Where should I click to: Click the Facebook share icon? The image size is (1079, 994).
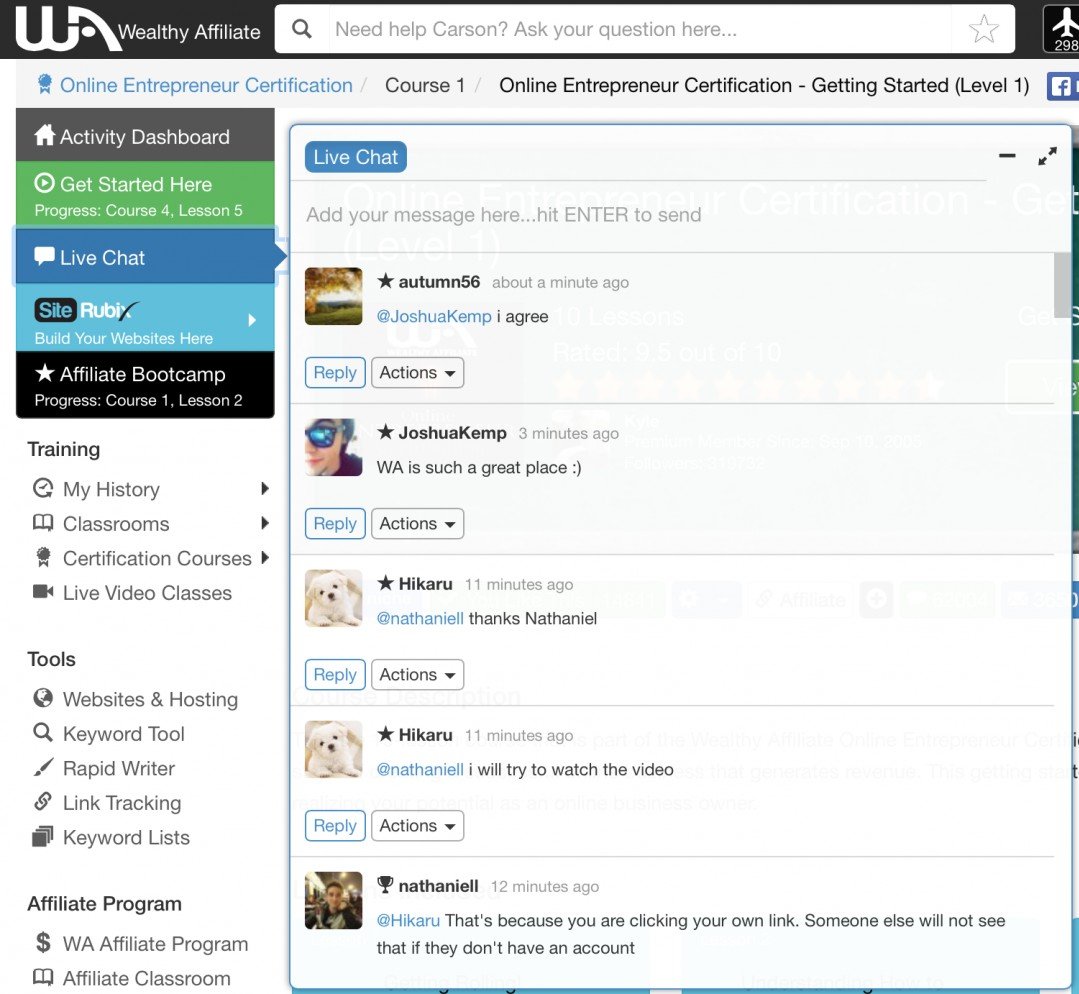click(1062, 86)
